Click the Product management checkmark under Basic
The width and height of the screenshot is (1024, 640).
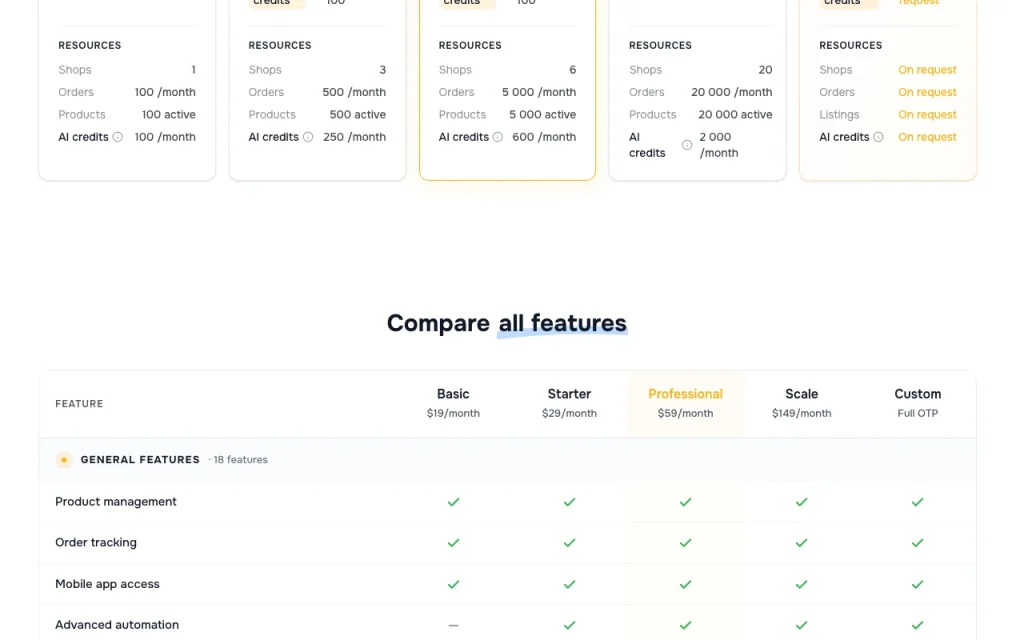(453, 502)
